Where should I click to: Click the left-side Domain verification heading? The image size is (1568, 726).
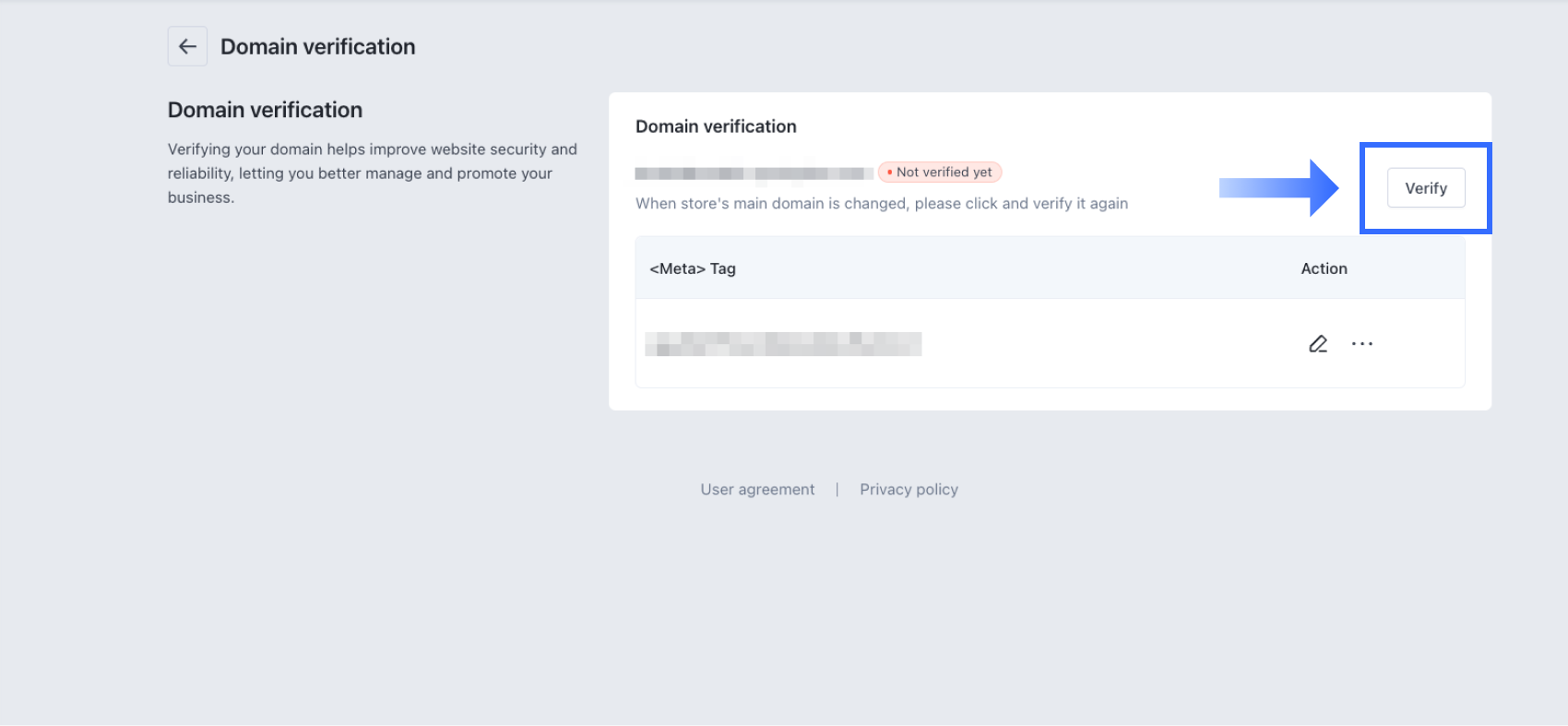[x=265, y=110]
